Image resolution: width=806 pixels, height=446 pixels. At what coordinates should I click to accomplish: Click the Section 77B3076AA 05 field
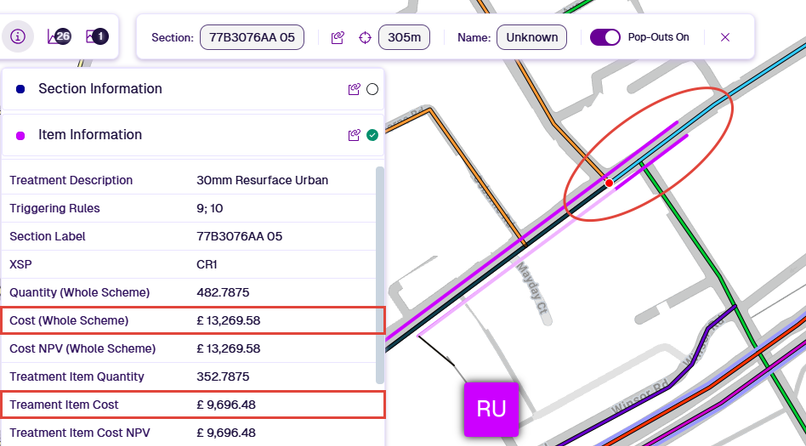point(252,38)
